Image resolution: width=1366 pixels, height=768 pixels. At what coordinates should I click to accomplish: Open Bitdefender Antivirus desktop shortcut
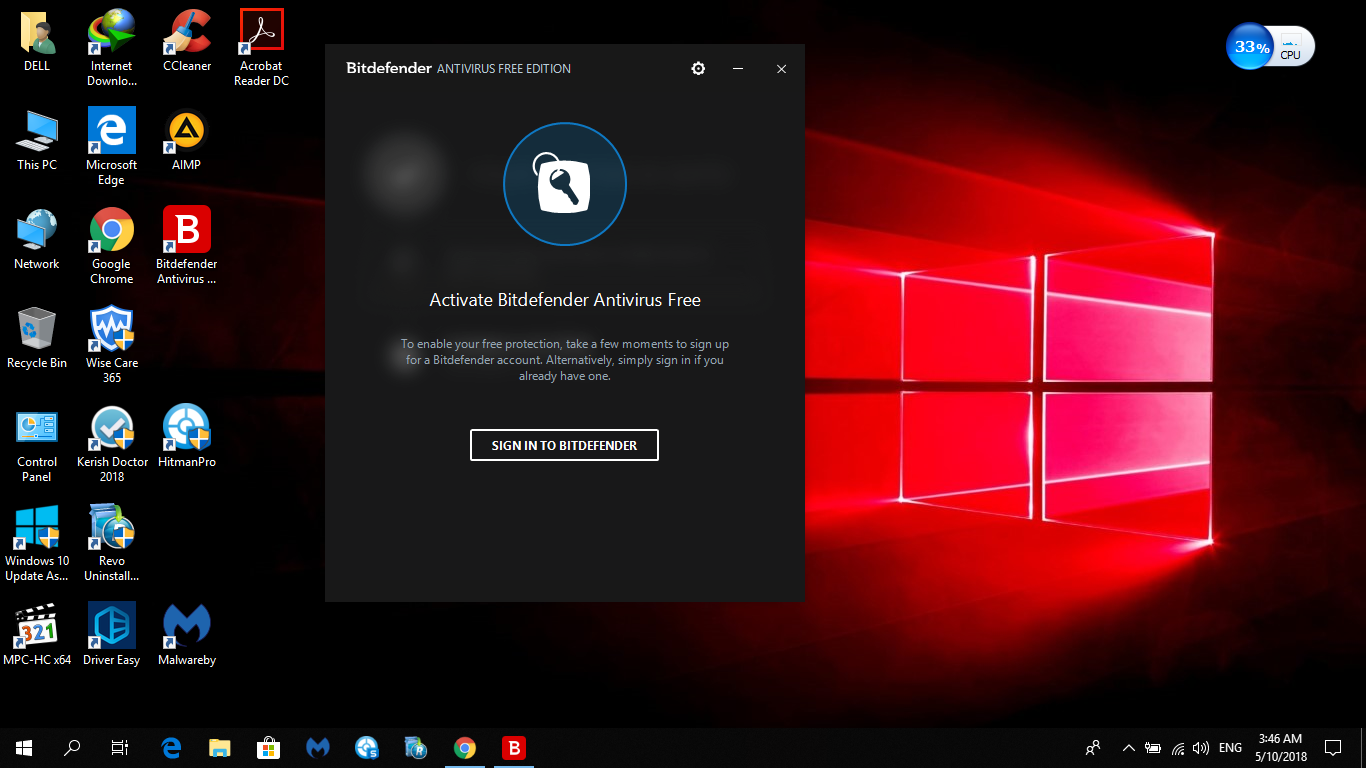click(x=187, y=246)
